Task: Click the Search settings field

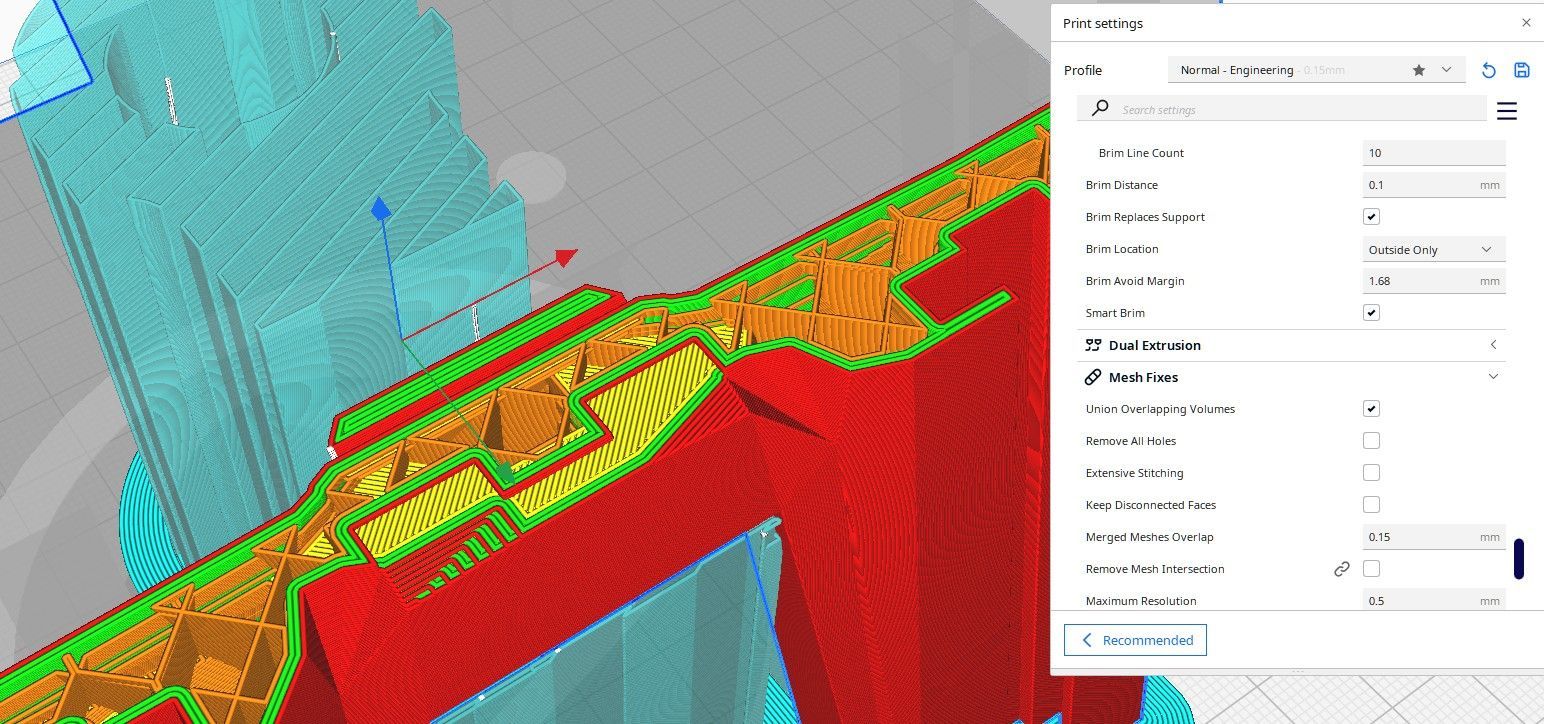Action: (1282, 109)
